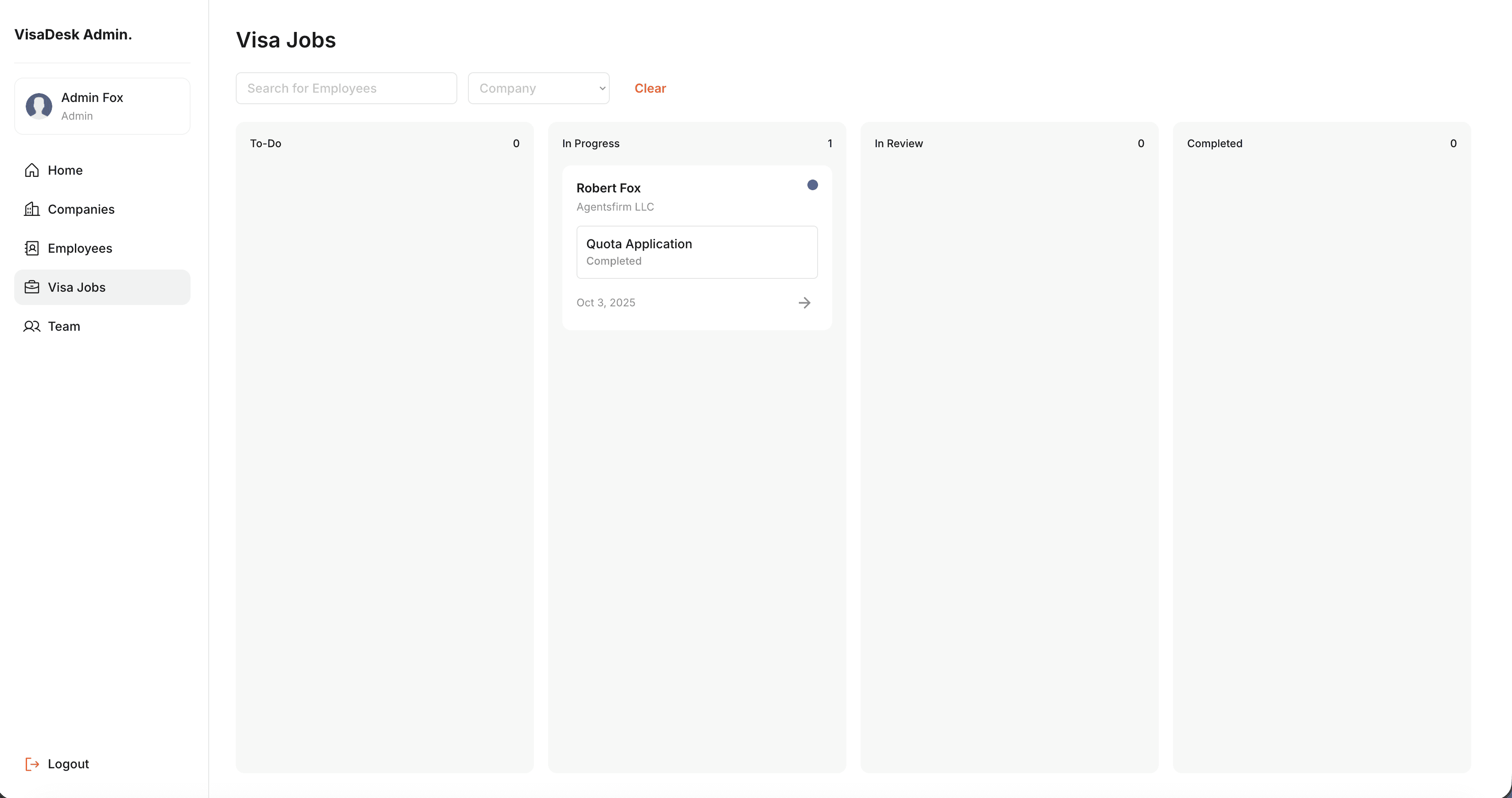Image resolution: width=1512 pixels, height=798 pixels.
Task: Click the Robert Fox name on card
Action: point(608,188)
